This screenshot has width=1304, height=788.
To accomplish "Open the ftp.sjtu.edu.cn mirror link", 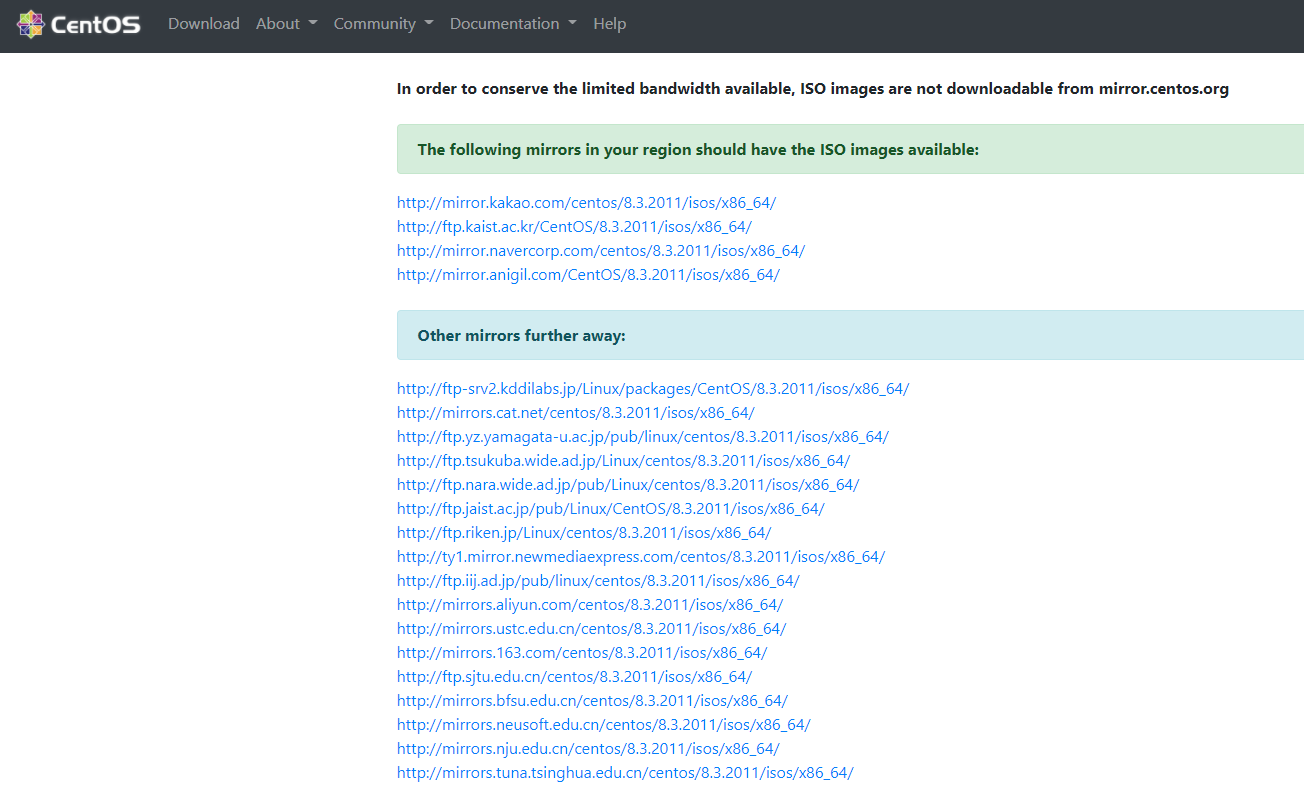I will (x=574, y=677).
